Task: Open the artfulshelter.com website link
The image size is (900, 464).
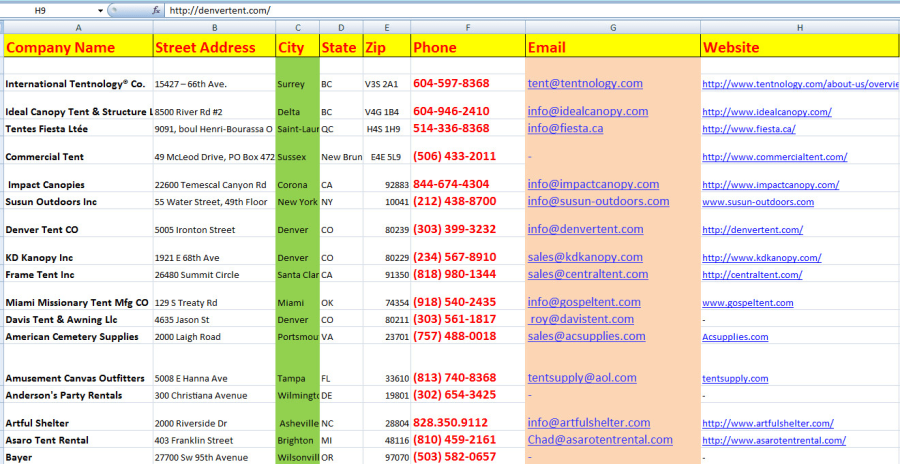Action: (768, 424)
